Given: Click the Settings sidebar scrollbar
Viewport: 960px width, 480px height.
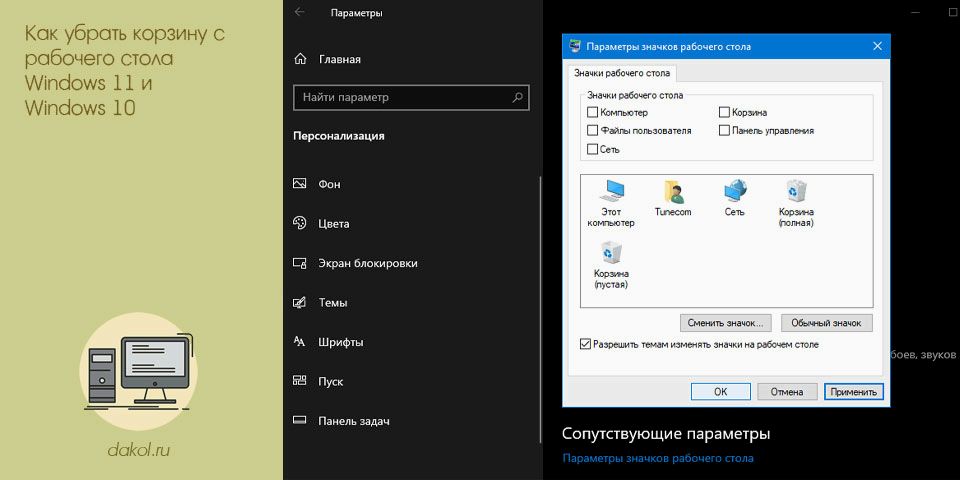Looking at the screenshot, I should [x=540, y=309].
